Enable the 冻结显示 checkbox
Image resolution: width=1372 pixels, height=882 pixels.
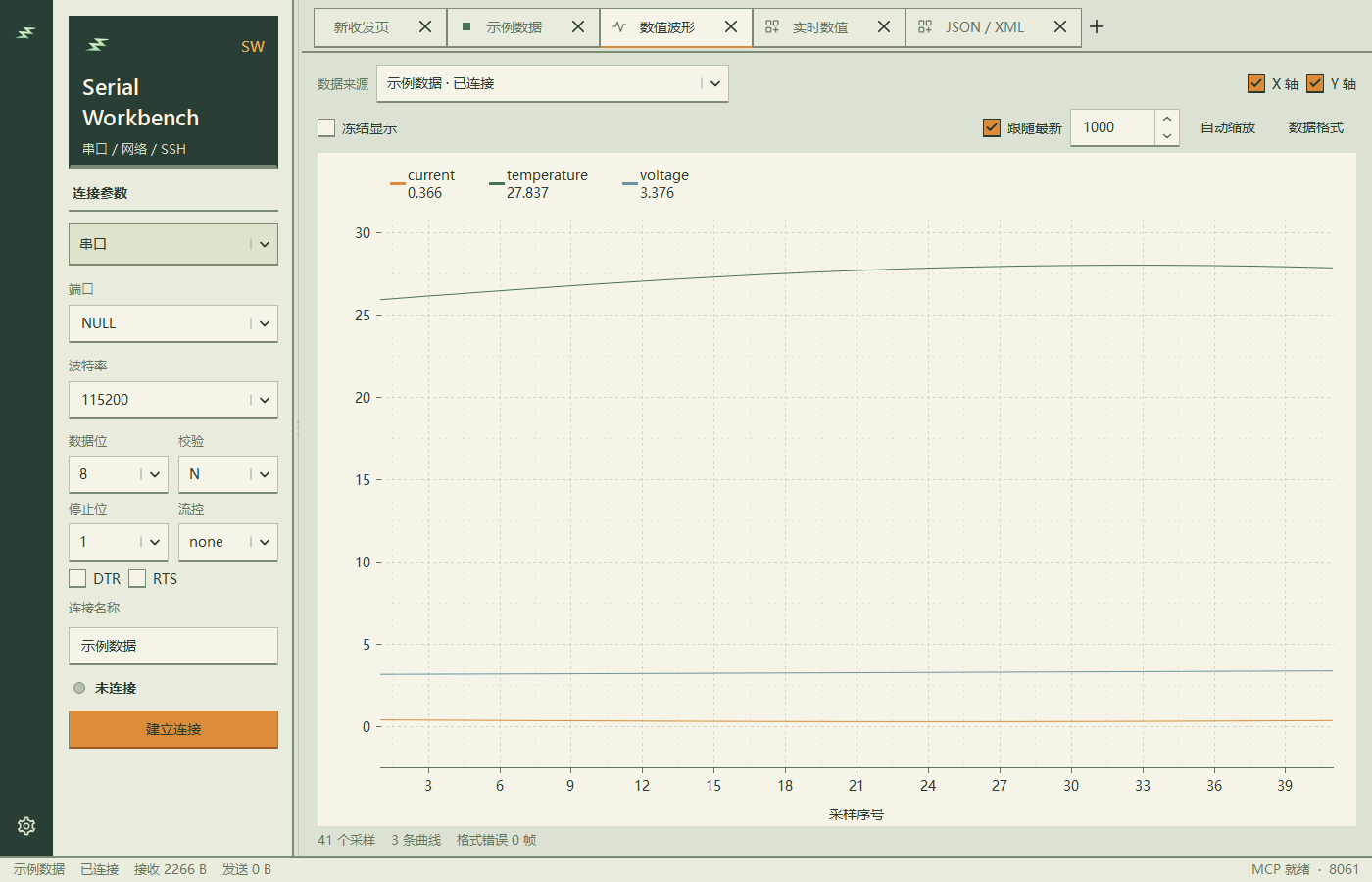(326, 127)
